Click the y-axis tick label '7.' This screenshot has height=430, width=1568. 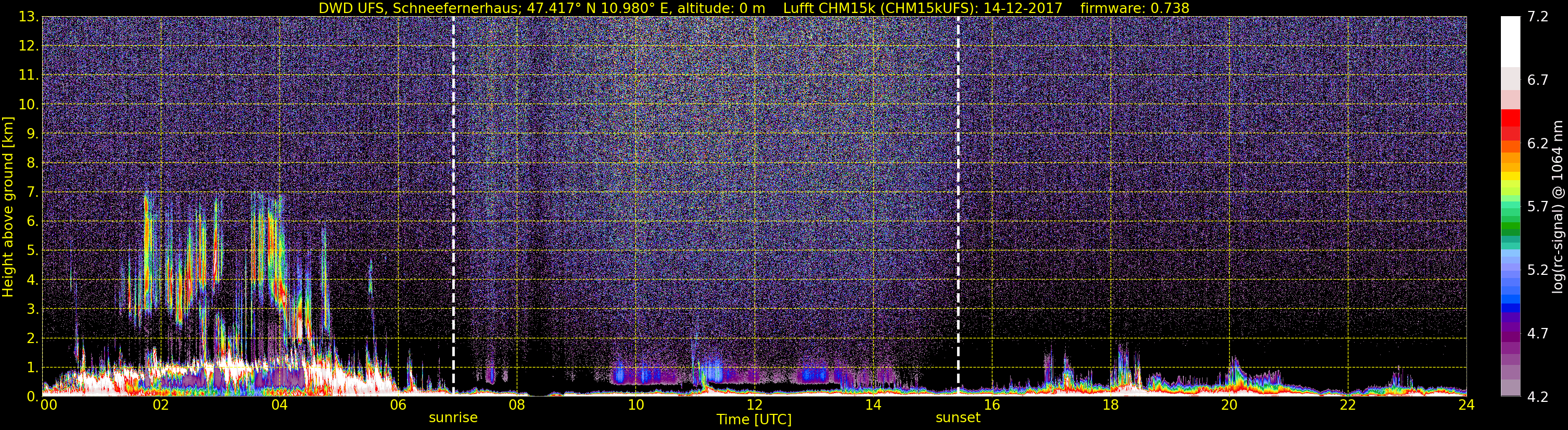(x=33, y=193)
